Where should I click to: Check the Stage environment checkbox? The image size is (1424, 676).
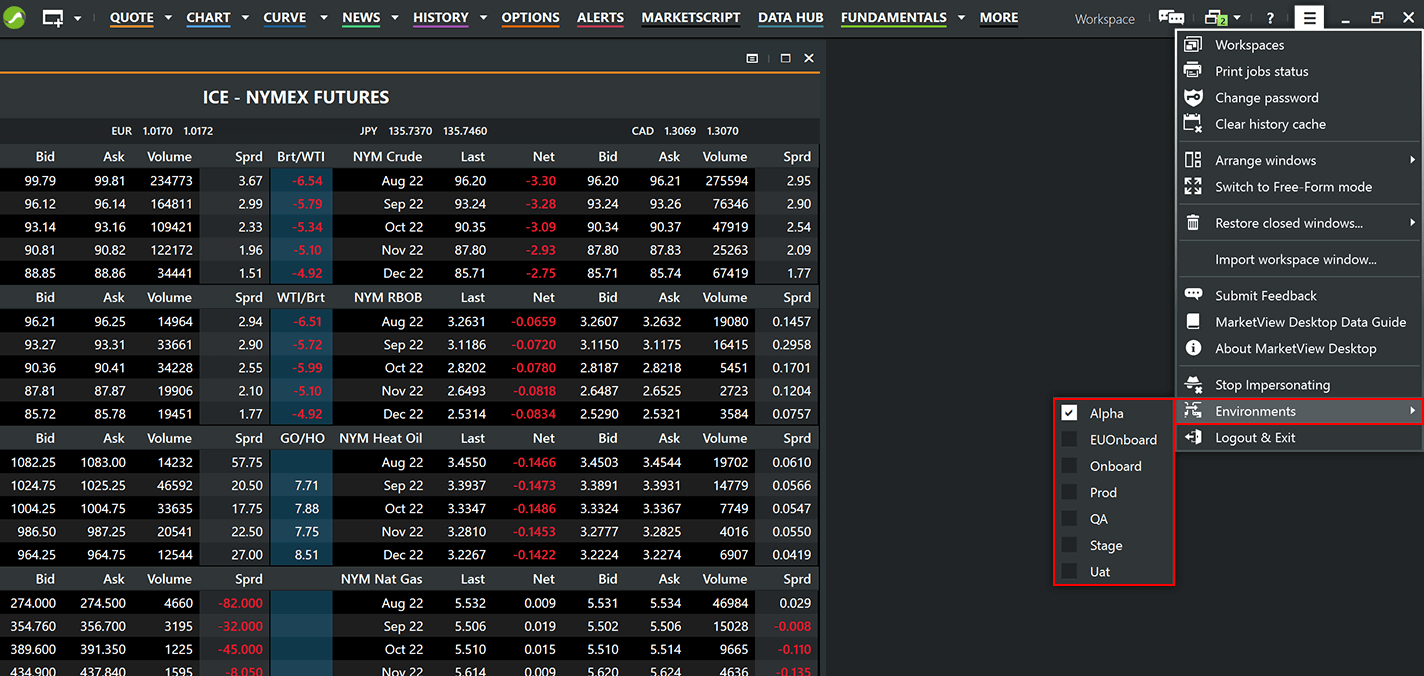pos(1069,545)
